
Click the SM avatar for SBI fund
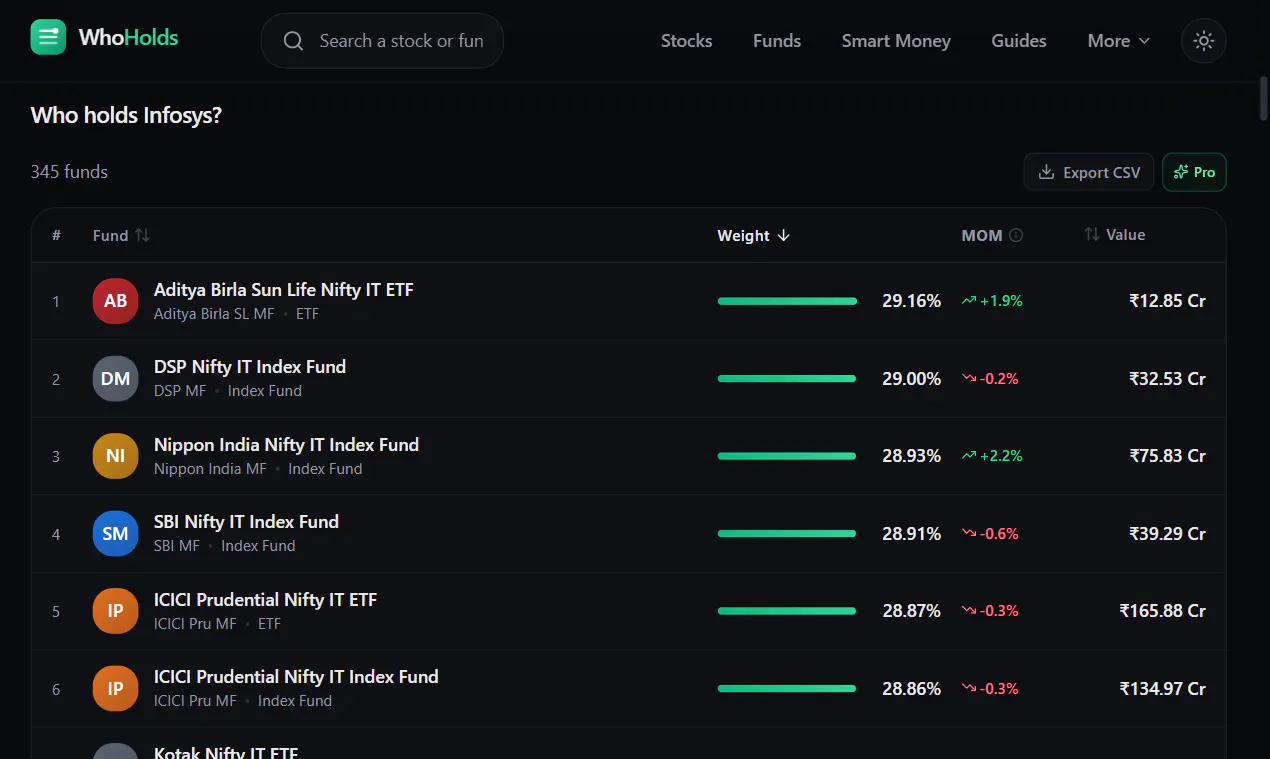click(116, 534)
